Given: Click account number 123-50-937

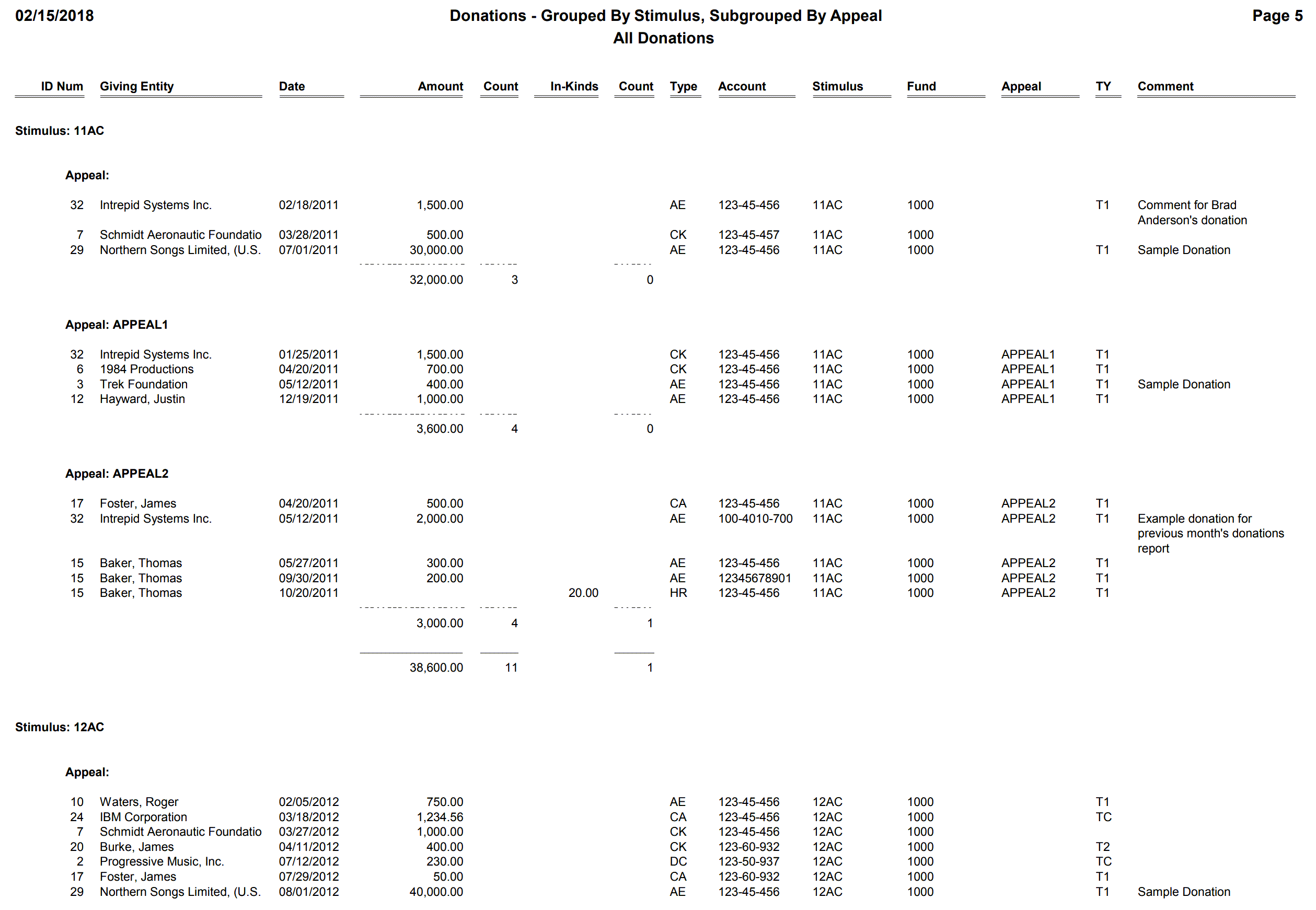Looking at the screenshot, I should point(748,861).
